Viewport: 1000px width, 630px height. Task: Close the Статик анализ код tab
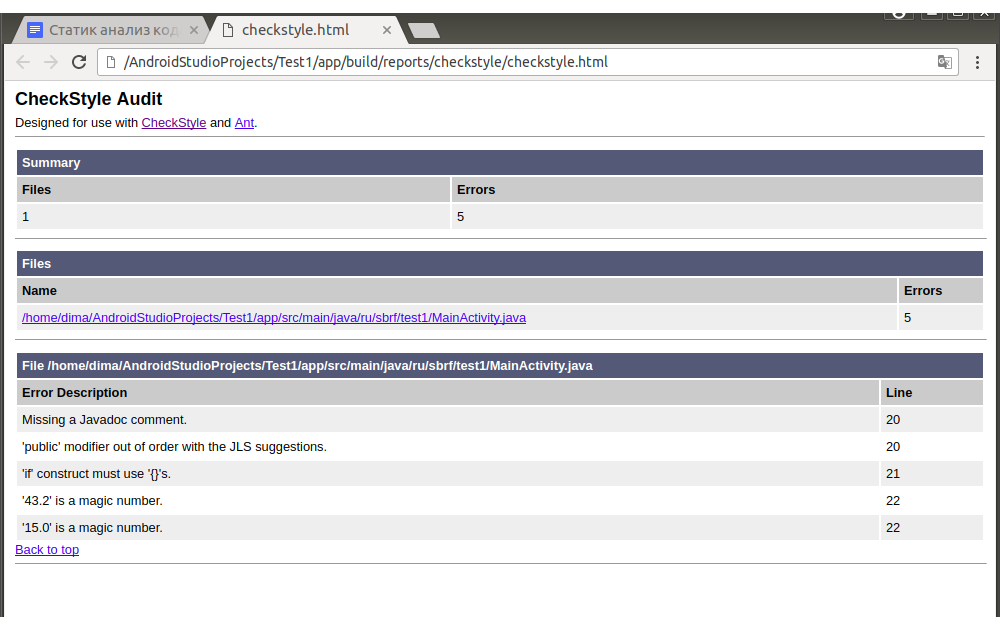[x=194, y=30]
